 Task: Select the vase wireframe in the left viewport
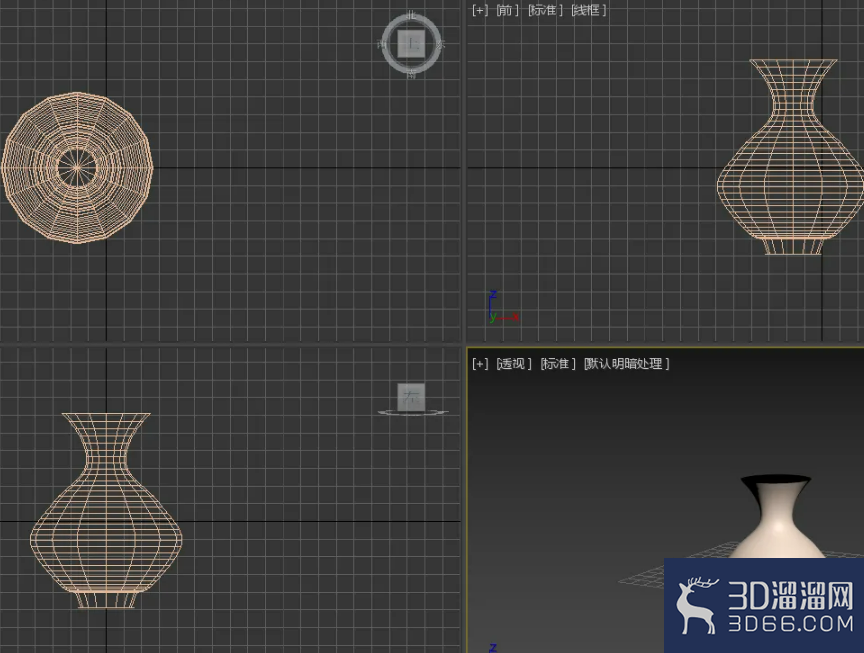(106, 511)
